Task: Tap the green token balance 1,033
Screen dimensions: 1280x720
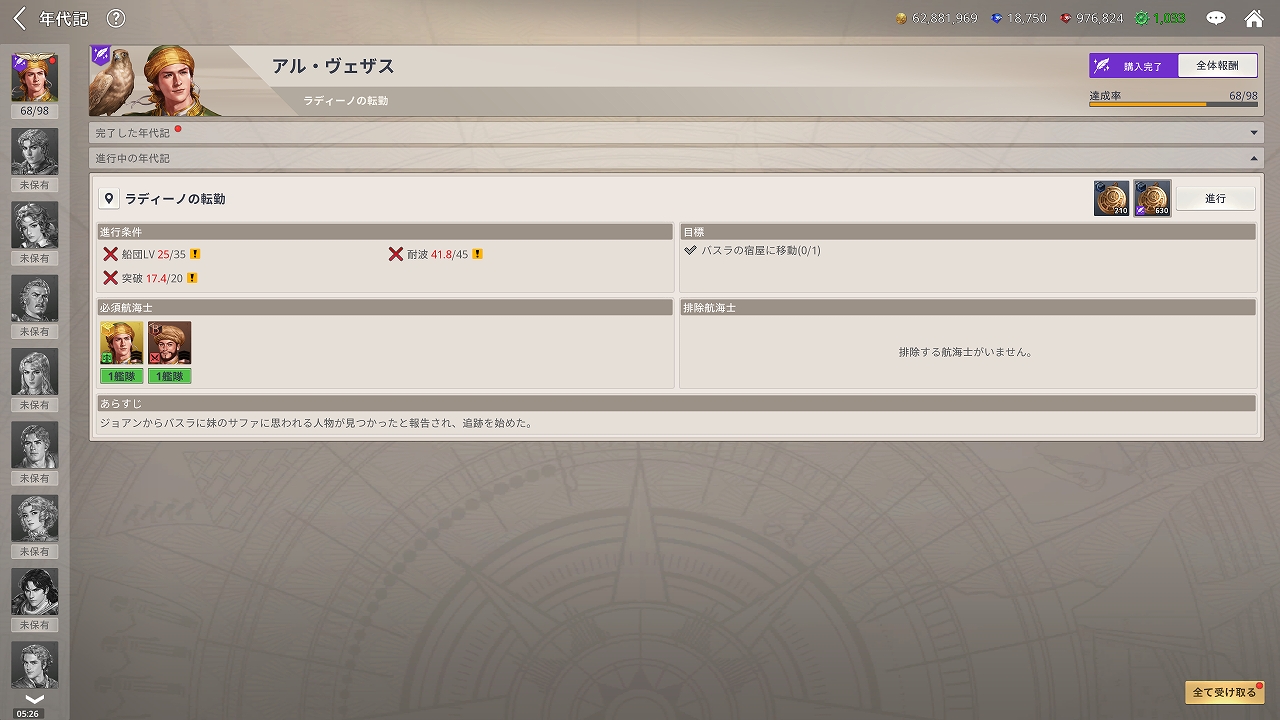Action: [1160, 18]
